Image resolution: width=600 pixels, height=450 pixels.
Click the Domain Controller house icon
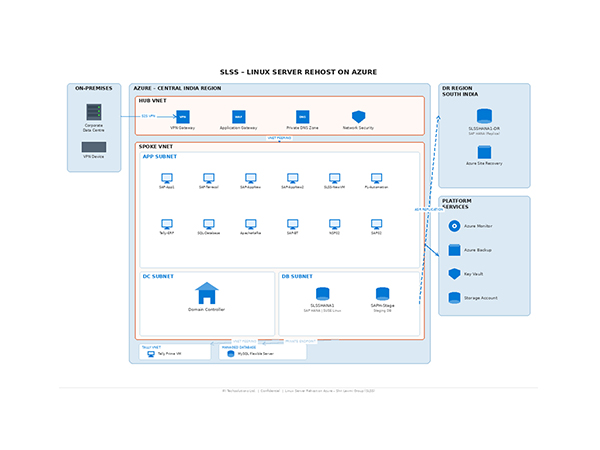point(207,293)
